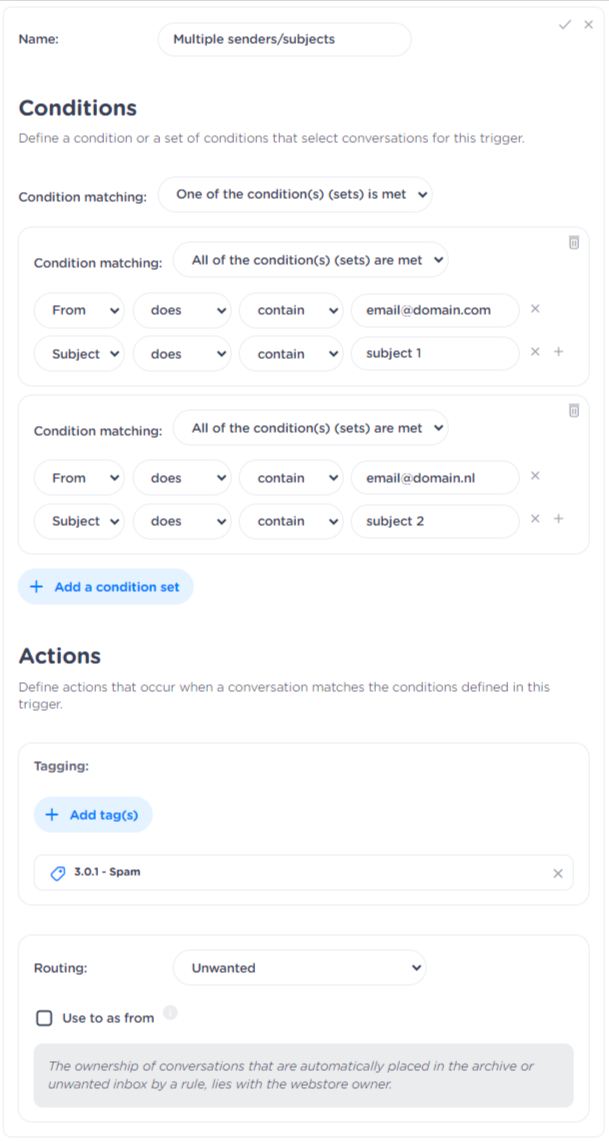Remove the 3.0.1 - Spam tag

click(558, 873)
